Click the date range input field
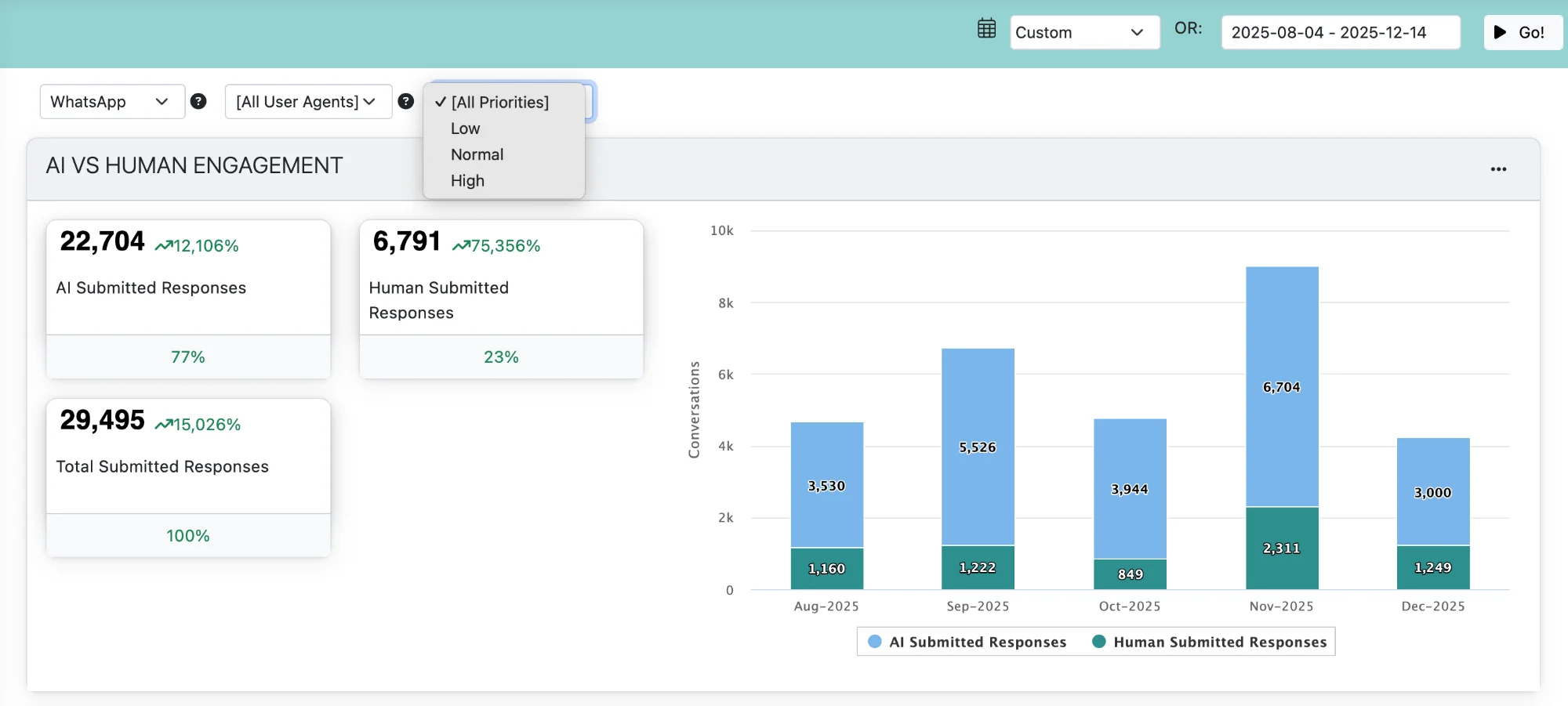The width and height of the screenshot is (1568, 706). click(x=1340, y=33)
